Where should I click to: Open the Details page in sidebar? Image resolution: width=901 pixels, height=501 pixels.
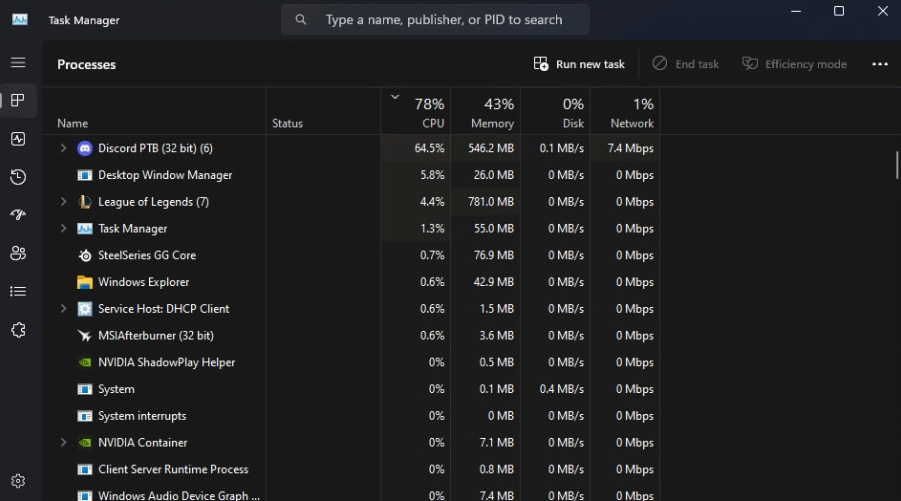18,291
